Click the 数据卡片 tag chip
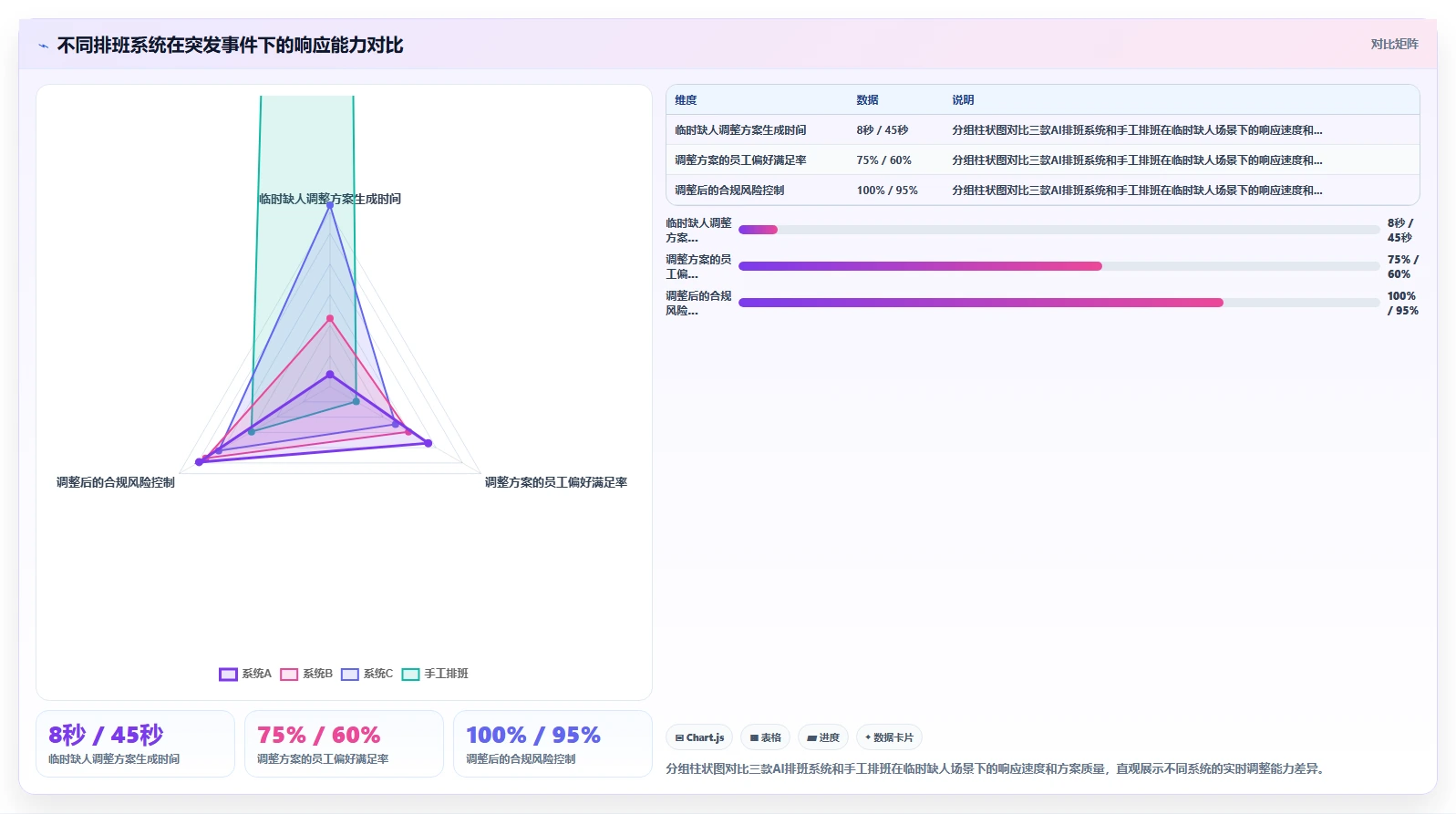 point(889,737)
